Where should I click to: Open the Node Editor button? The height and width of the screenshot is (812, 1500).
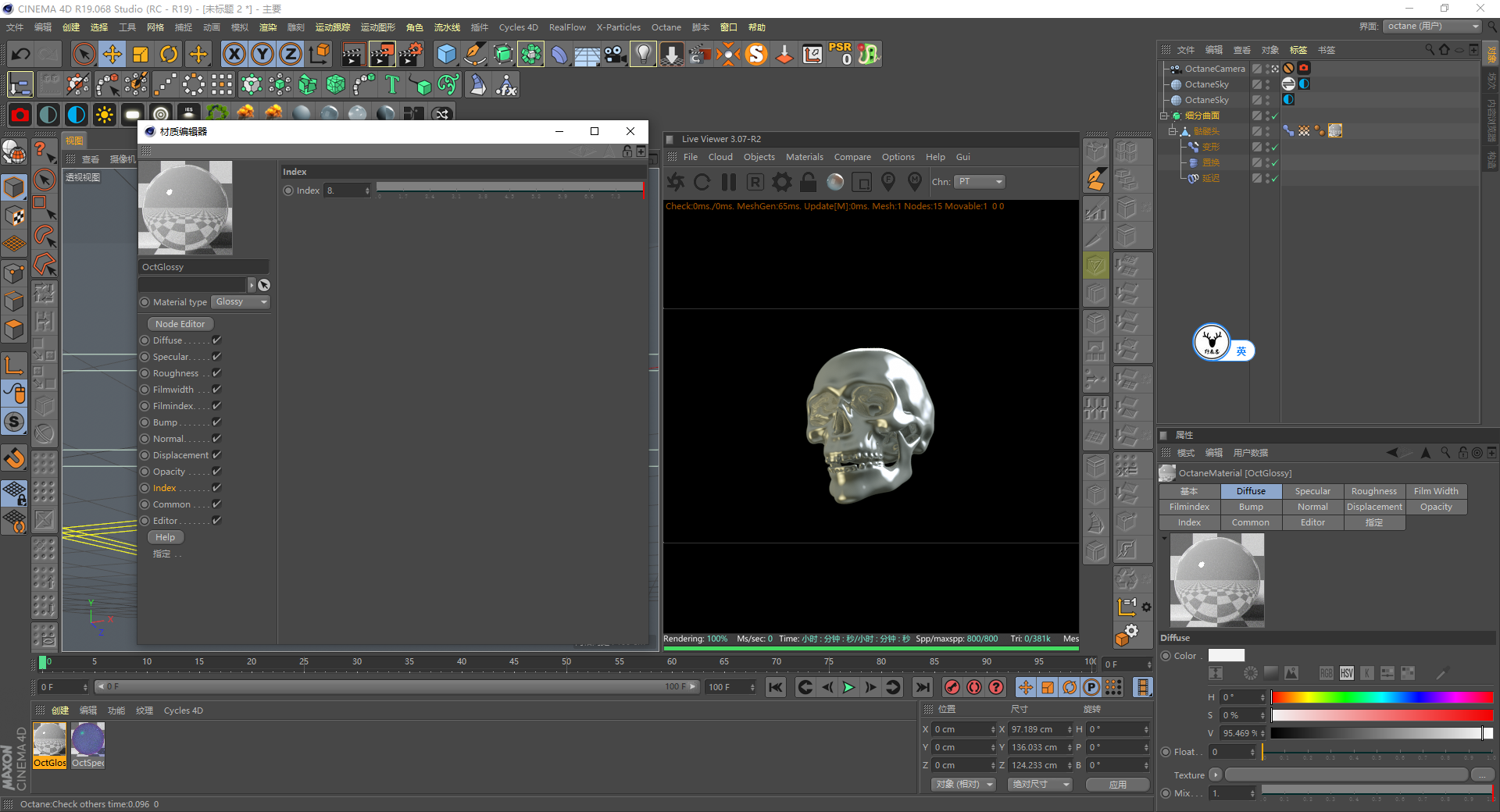click(x=180, y=324)
